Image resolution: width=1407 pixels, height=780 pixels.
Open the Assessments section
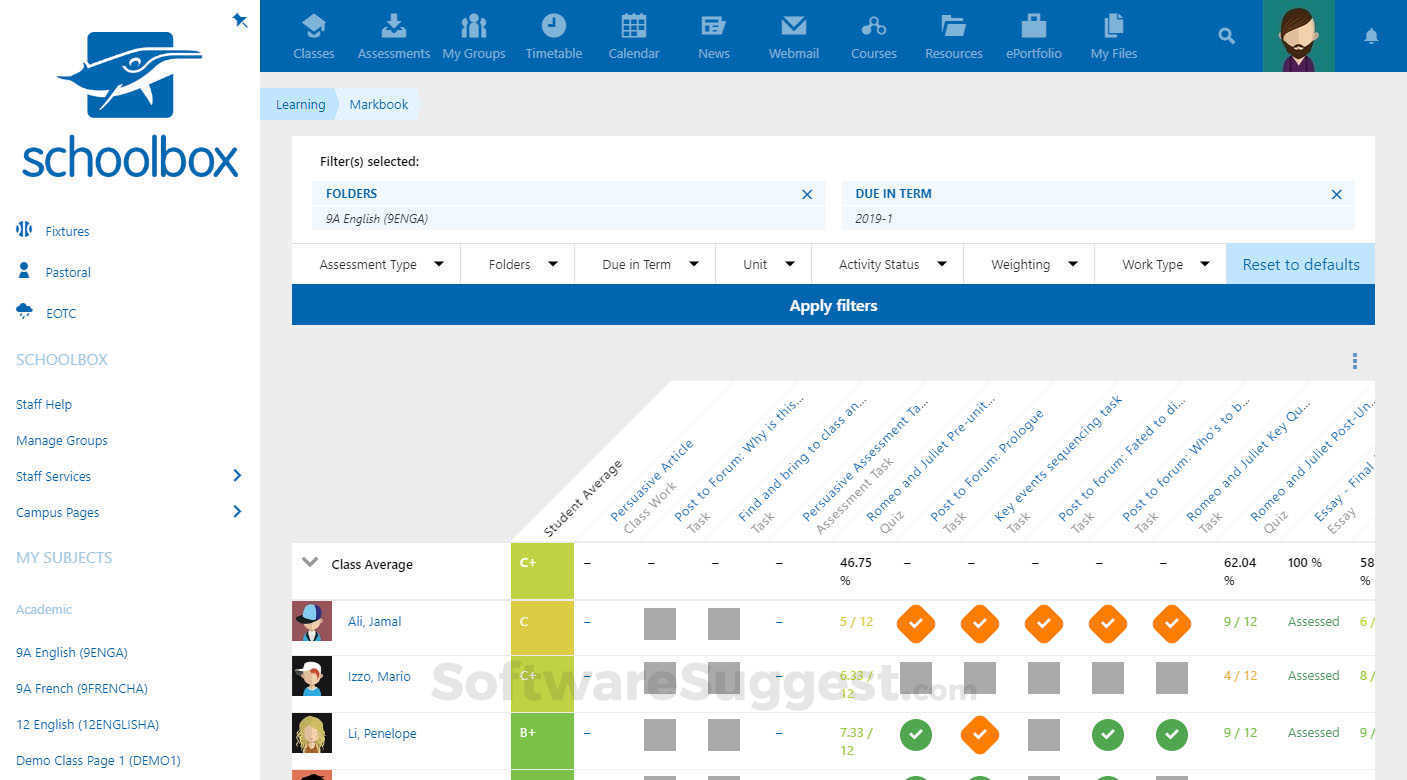click(393, 35)
